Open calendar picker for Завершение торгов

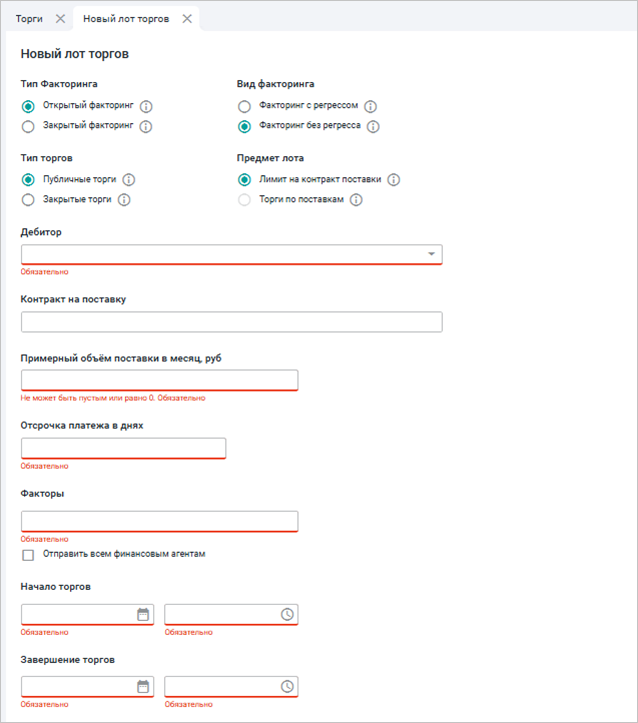(x=143, y=687)
